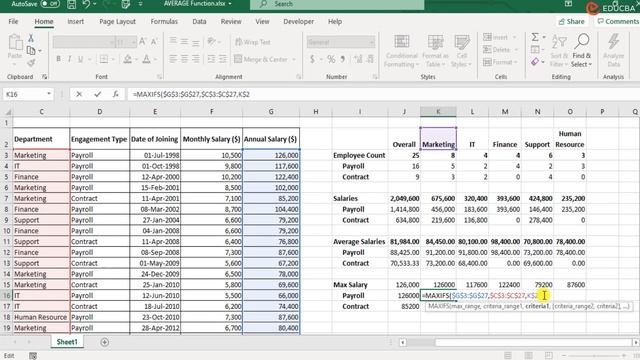Open the Developer tab
640x360 pixels.
[x=299, y=22]
